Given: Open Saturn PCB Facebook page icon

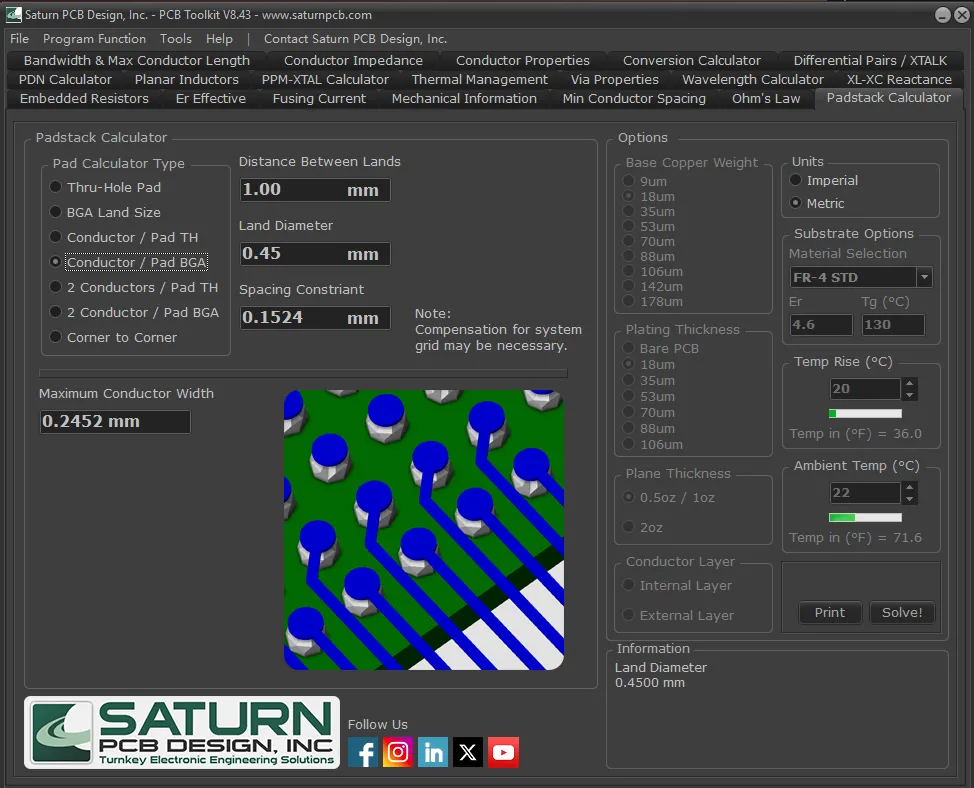Looking at the screenshot, I should click(x=363, y=753).
